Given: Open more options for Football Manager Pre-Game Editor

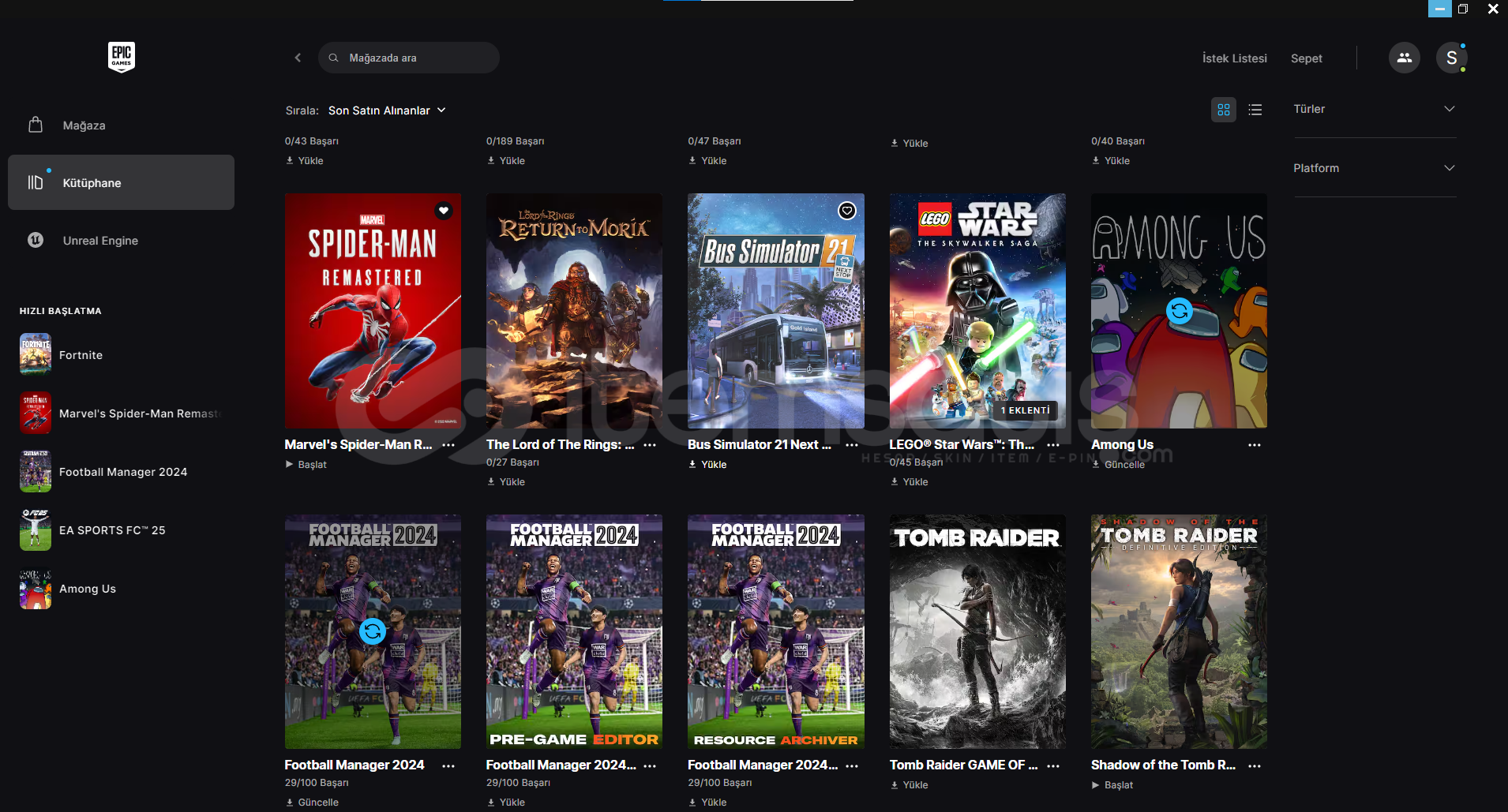Looking at the screenshot, I should pyautogui.click(x=650, y=765).
